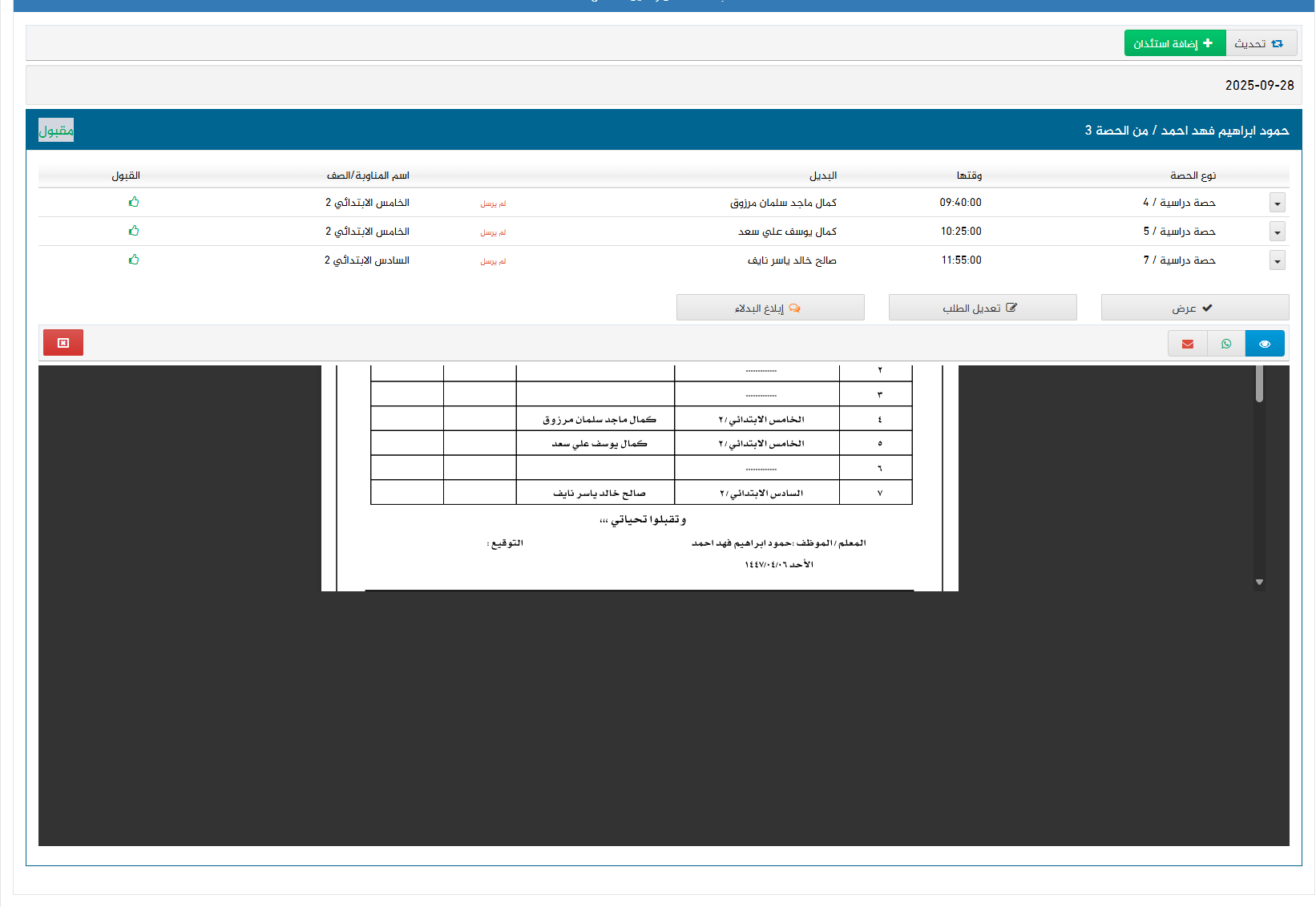Click لم يرسل status for صالح خالد
Screen dimensions: 1316x907
pyautogui.click(x=493, y=261)
